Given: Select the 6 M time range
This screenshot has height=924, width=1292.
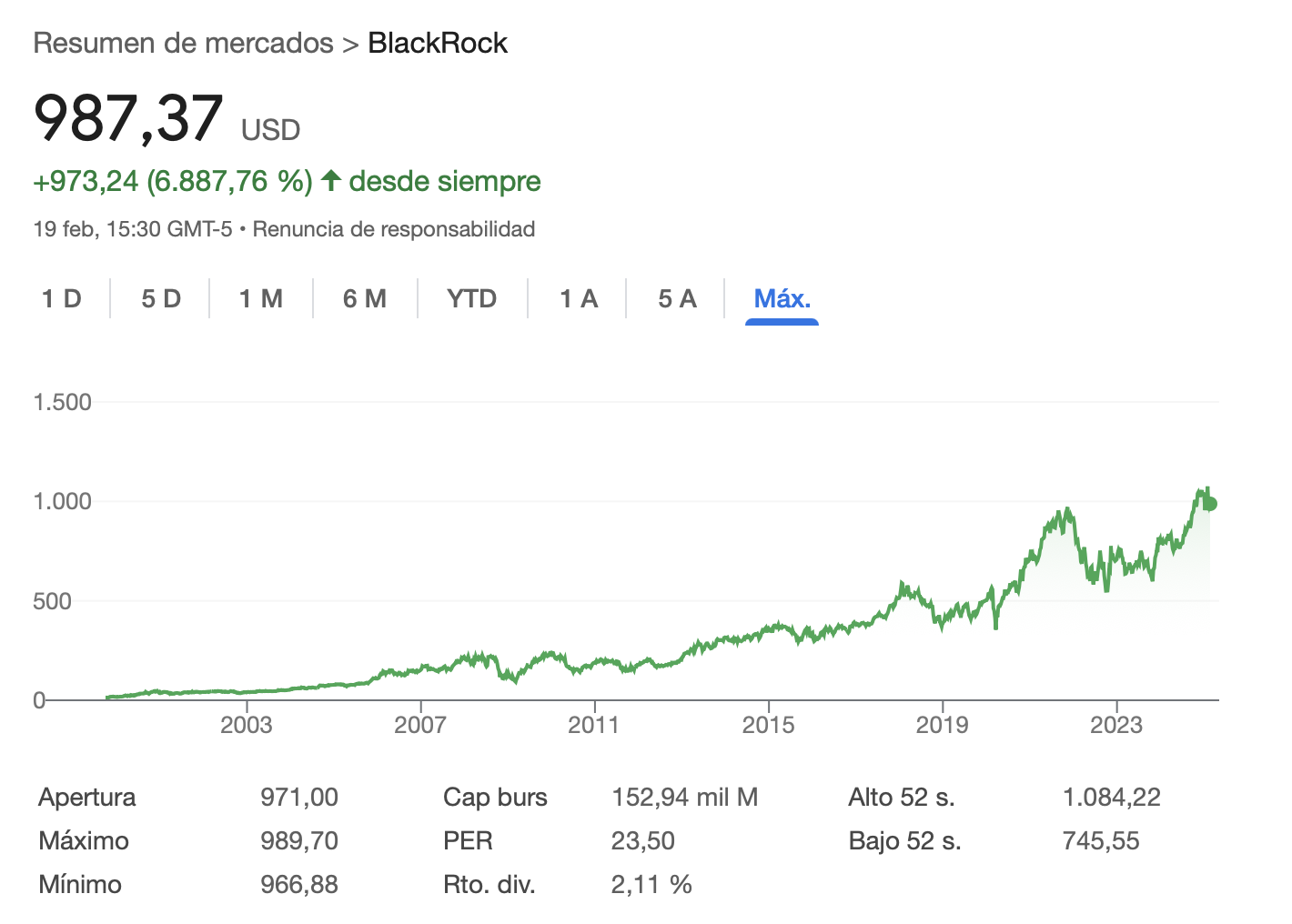Looking at the screenshot, I should pos(365,298).
